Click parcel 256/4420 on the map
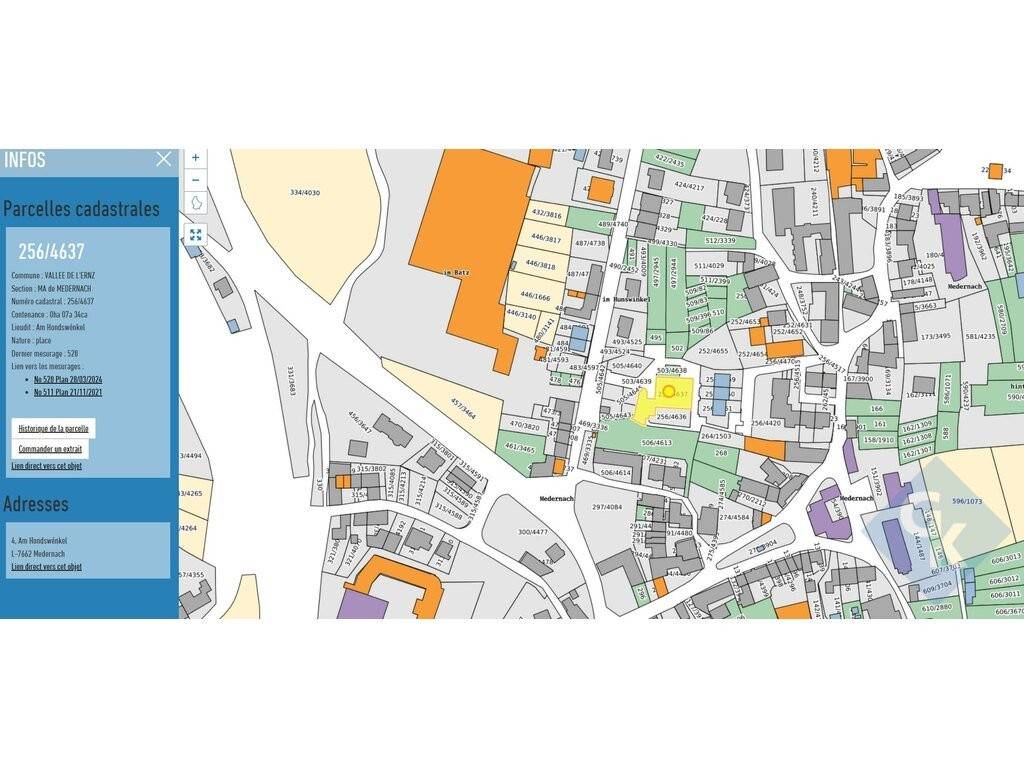 coord(765,423)
